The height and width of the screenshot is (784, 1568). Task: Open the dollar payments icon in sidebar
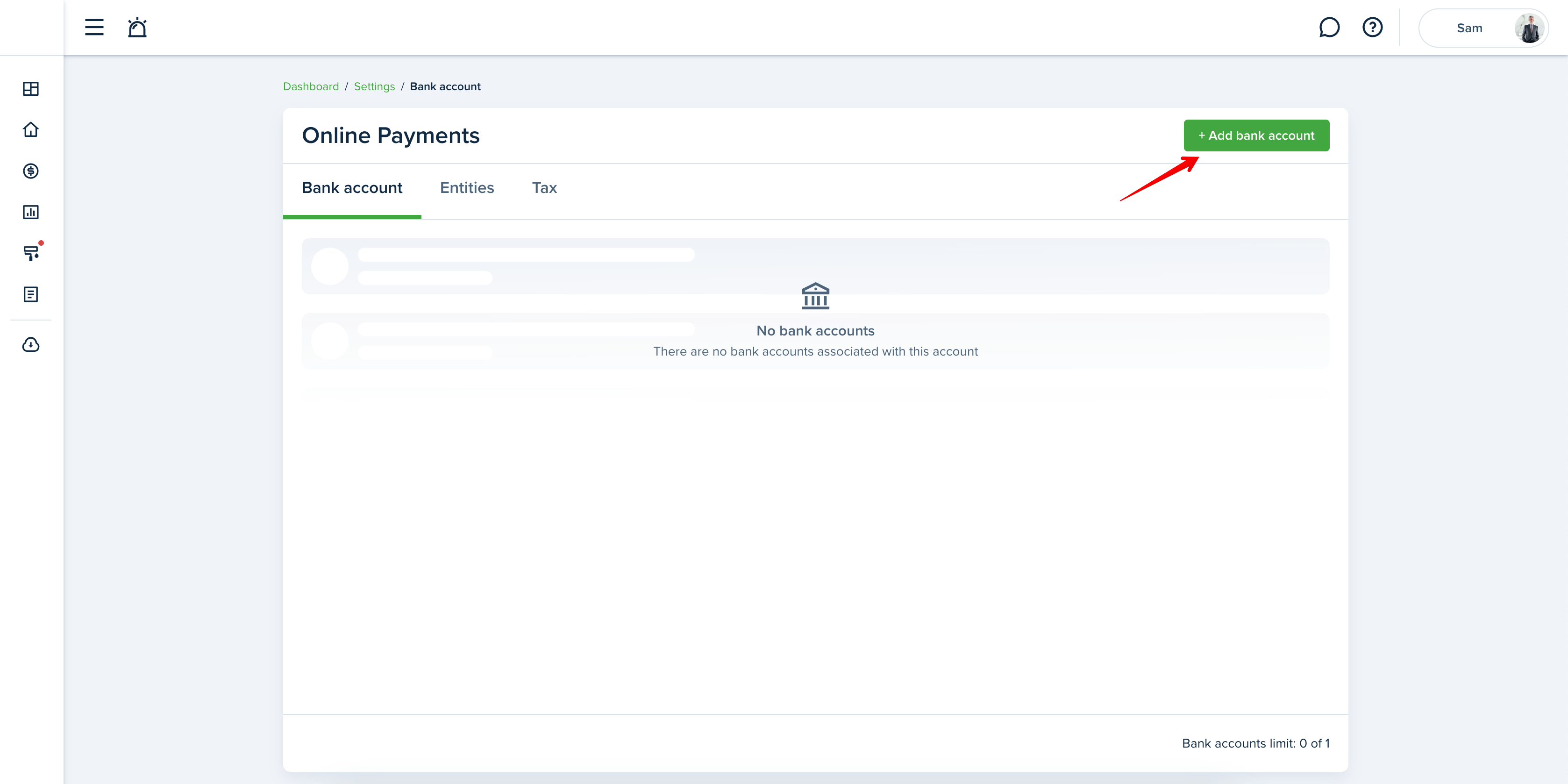pyautogui.click(x=30, y=171)
